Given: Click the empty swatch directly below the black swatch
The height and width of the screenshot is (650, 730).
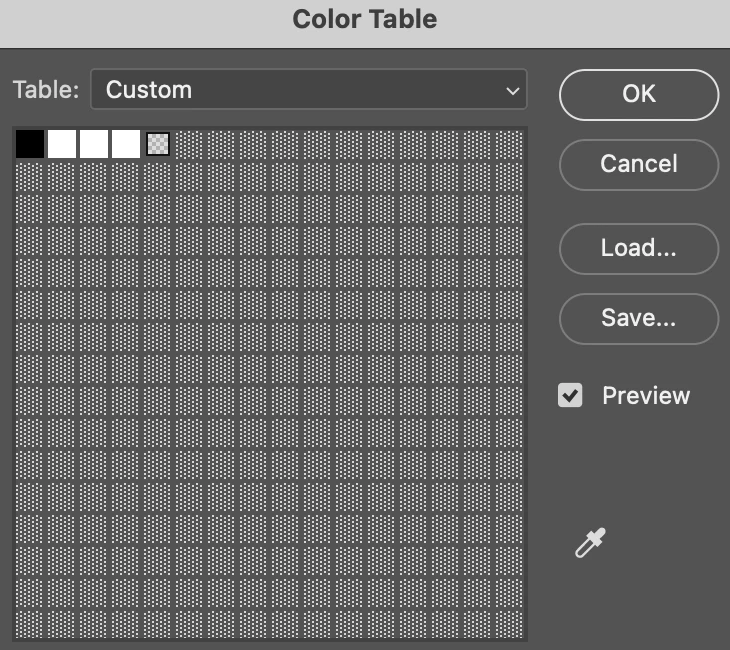Looking at the screenshot, I should [x=30, y=176].
